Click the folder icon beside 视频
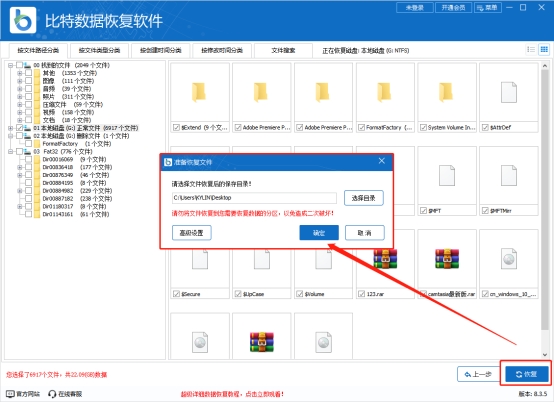The width and height of the screenshot is (554, 402). [x=37, y=112]
